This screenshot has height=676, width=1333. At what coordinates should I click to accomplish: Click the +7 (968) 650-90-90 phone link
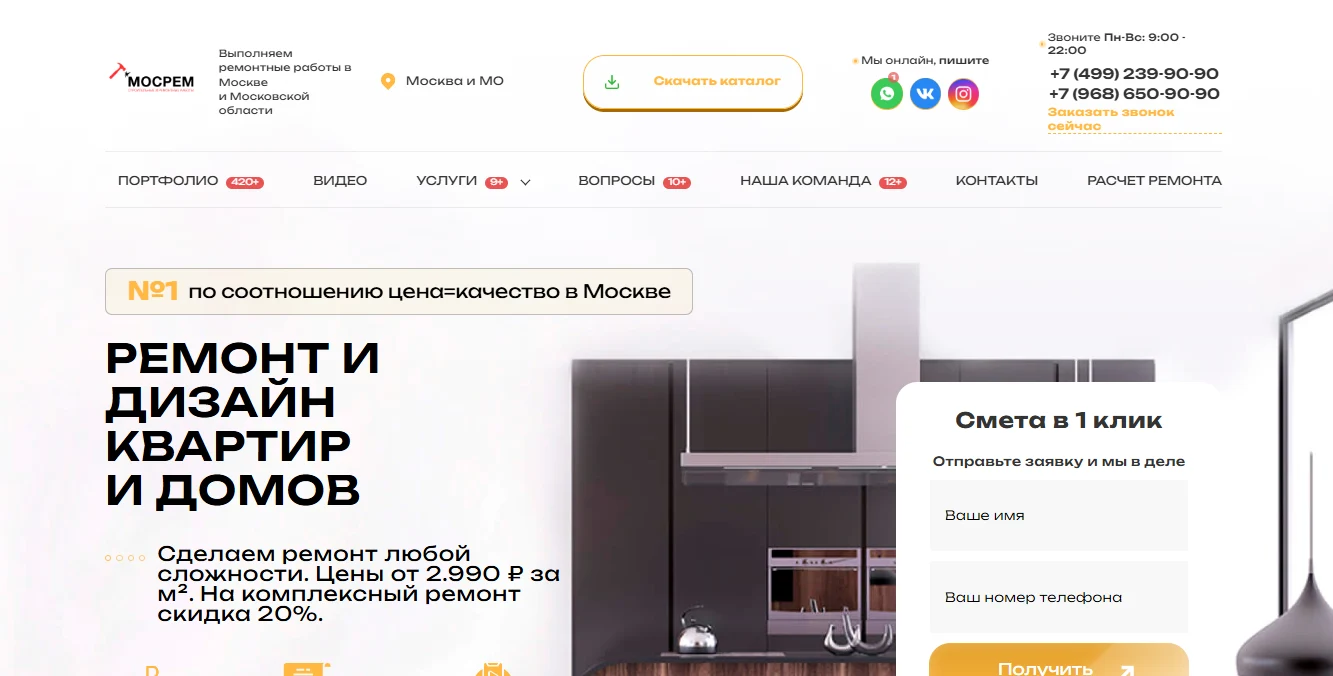[x=1134, y=94]
